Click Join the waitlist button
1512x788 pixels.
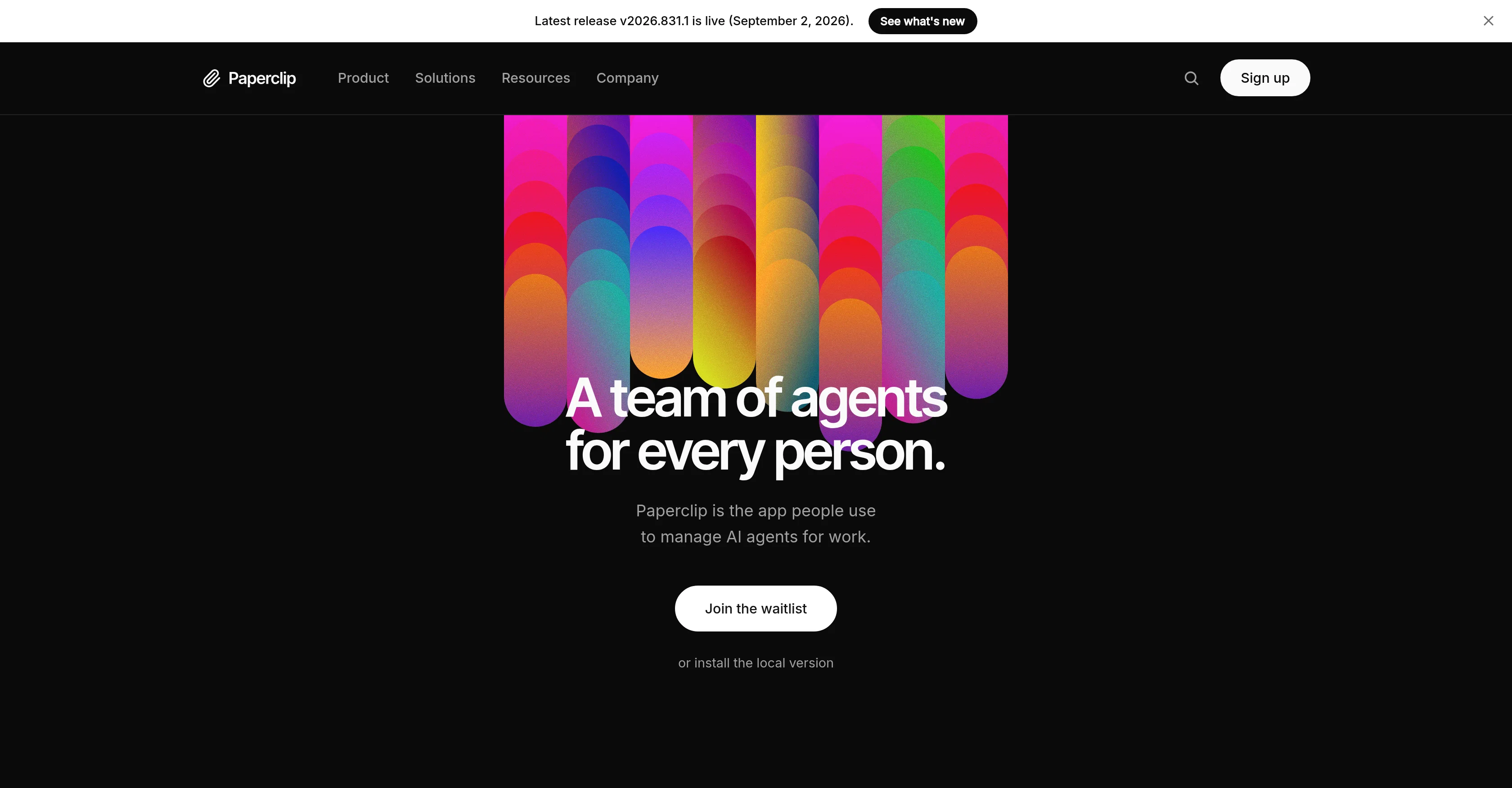click(x=756, y=609)
